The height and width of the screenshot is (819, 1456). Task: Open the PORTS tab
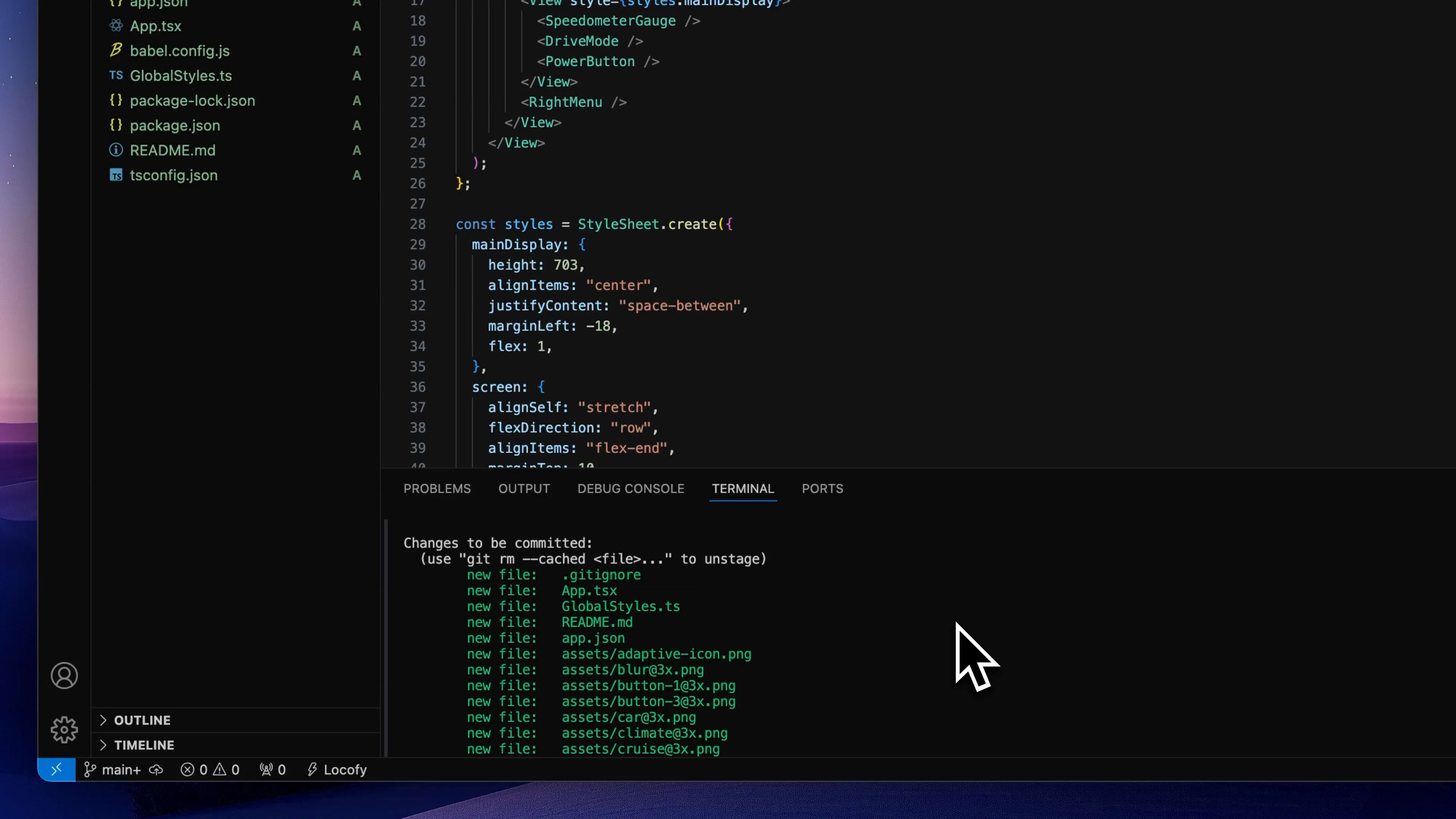tap(822, 488)
